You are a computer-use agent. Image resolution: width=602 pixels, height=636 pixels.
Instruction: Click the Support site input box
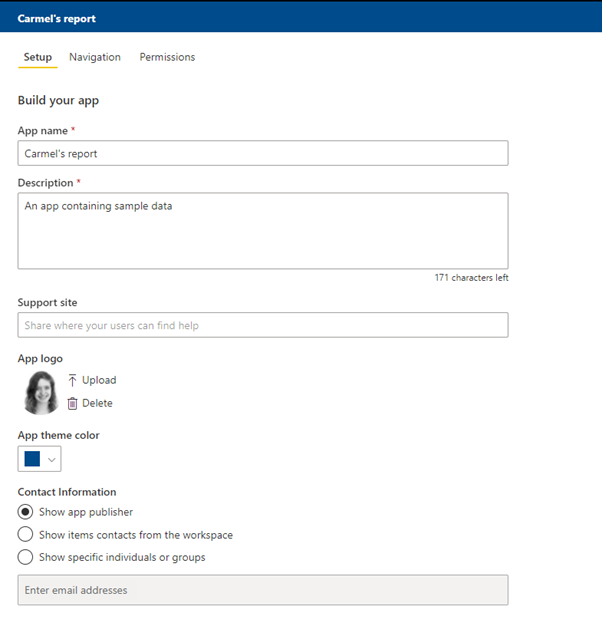pos(262,325)
